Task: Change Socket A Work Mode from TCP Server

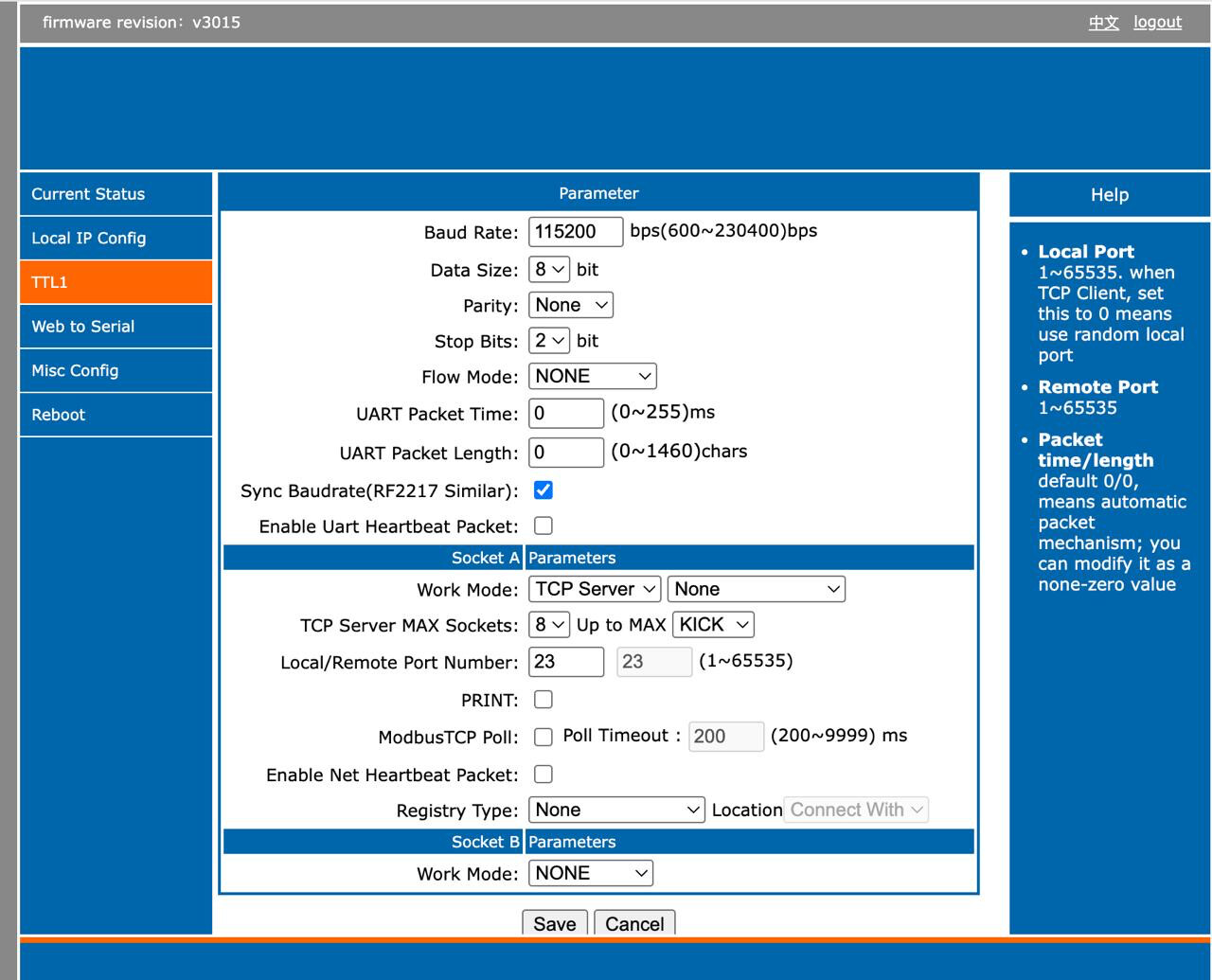Action: point(595,589)
